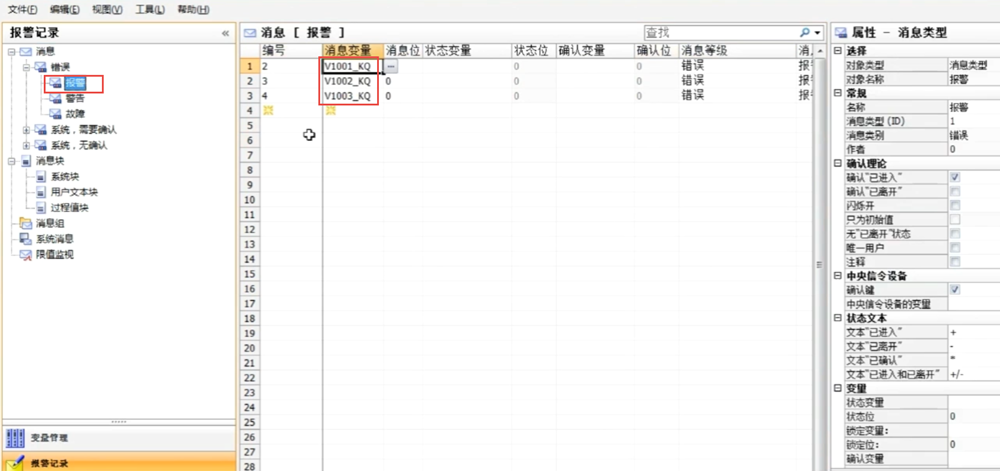Screen dimensions: 1000x471
Task: Collapse the 错误 tree node
Action: tap(26, 67)
